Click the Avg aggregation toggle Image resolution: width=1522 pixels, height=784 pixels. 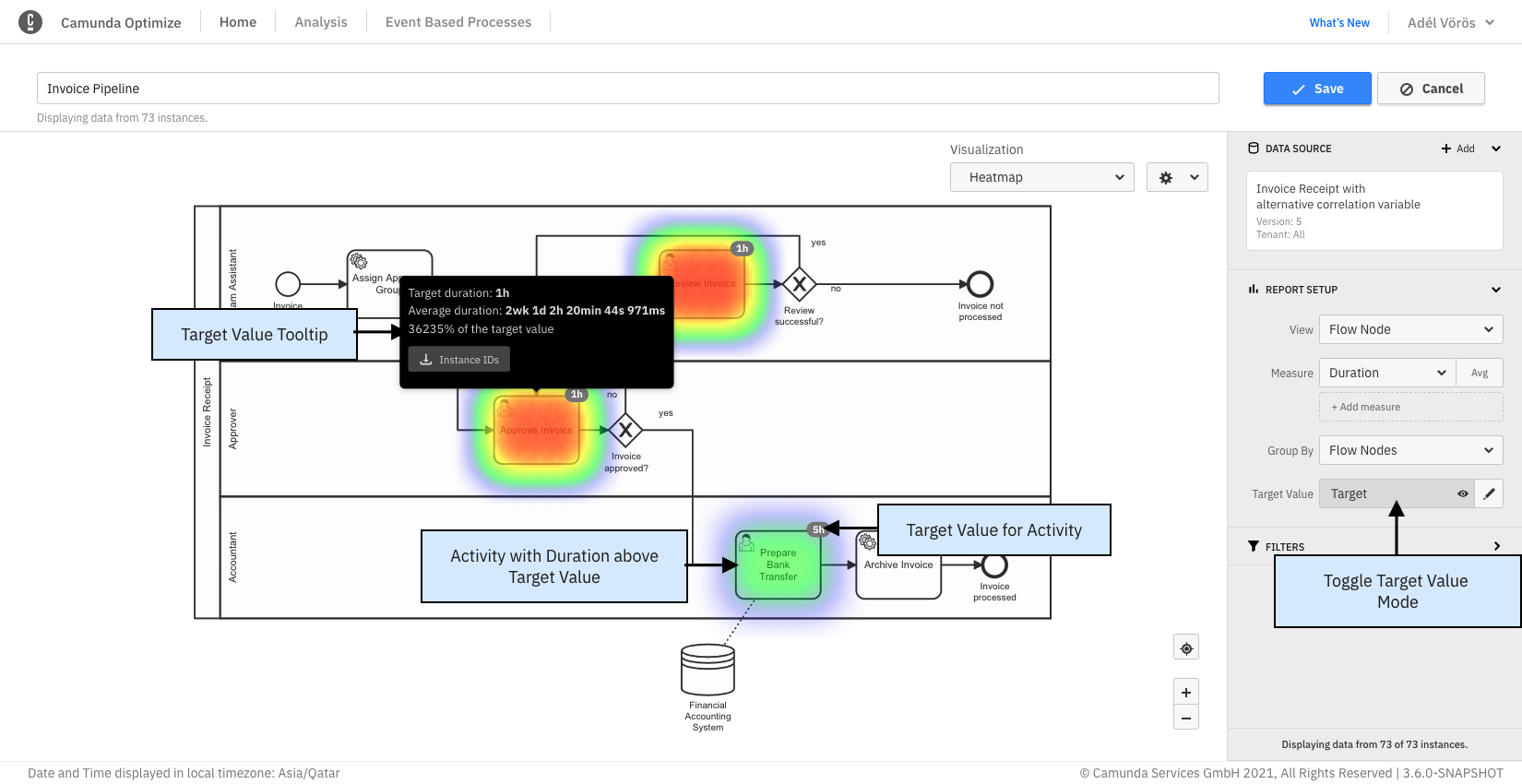pyautogui.click(x=1480, y=373)
